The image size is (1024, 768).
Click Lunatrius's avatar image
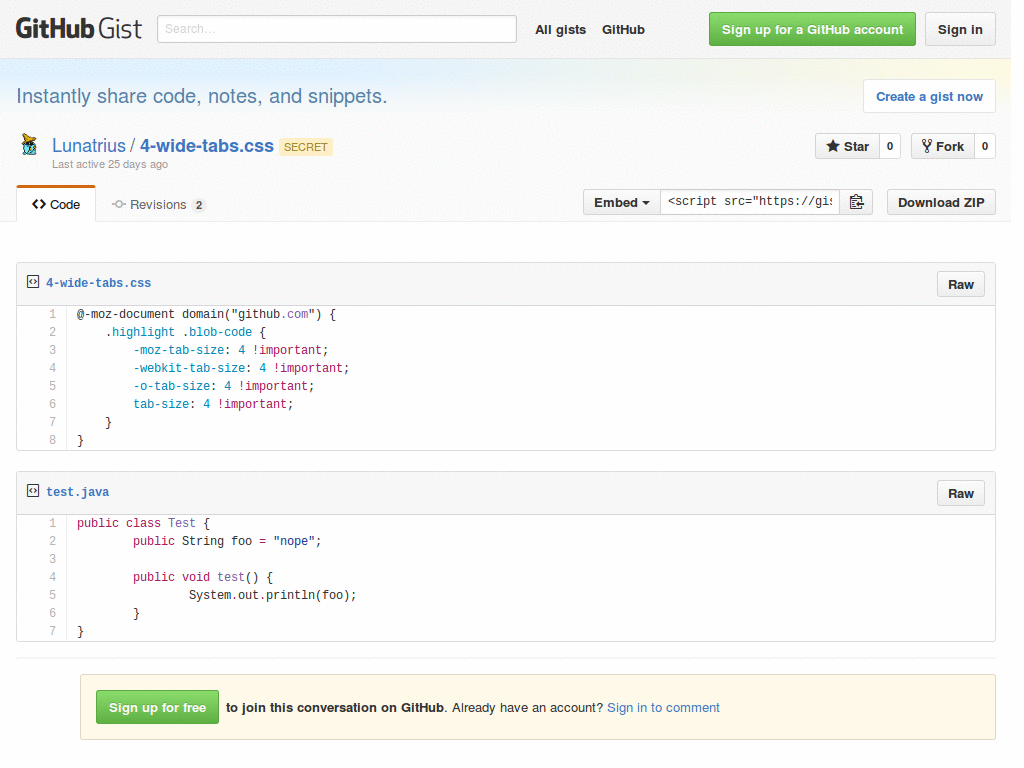tap(28, 143)
